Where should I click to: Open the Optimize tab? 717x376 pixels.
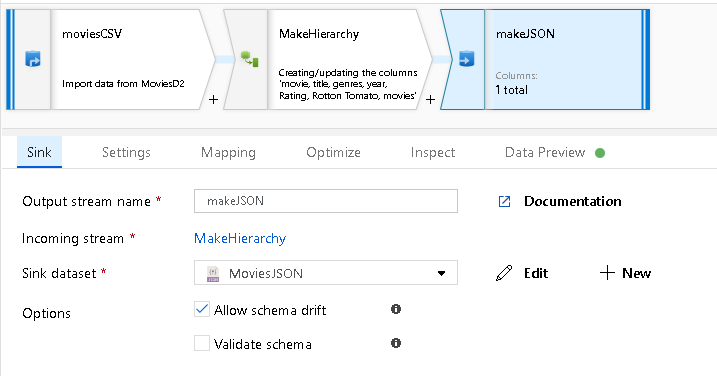click(x=333, y=152)
